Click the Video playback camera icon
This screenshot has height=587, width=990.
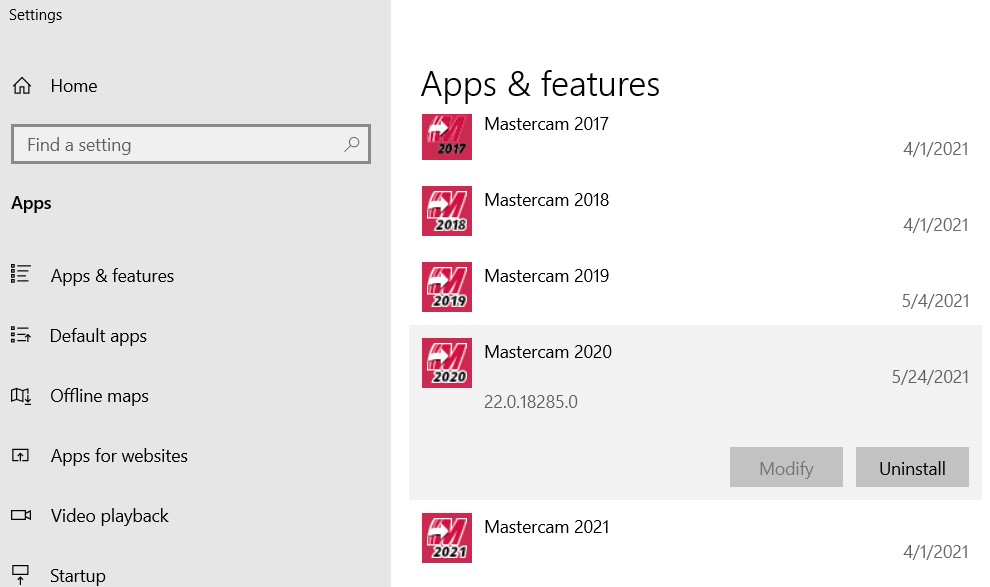21,515
